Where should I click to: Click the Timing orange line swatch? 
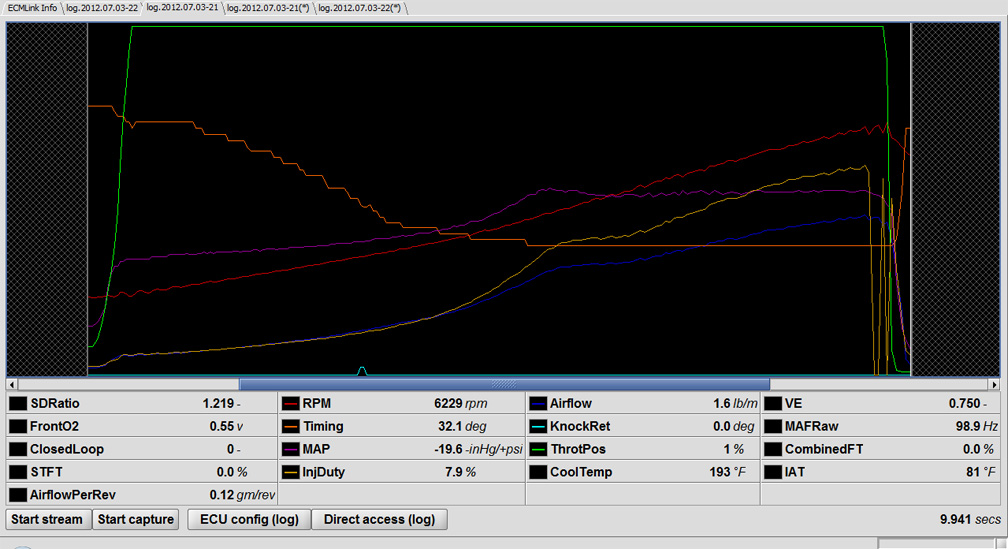[292, 427]
